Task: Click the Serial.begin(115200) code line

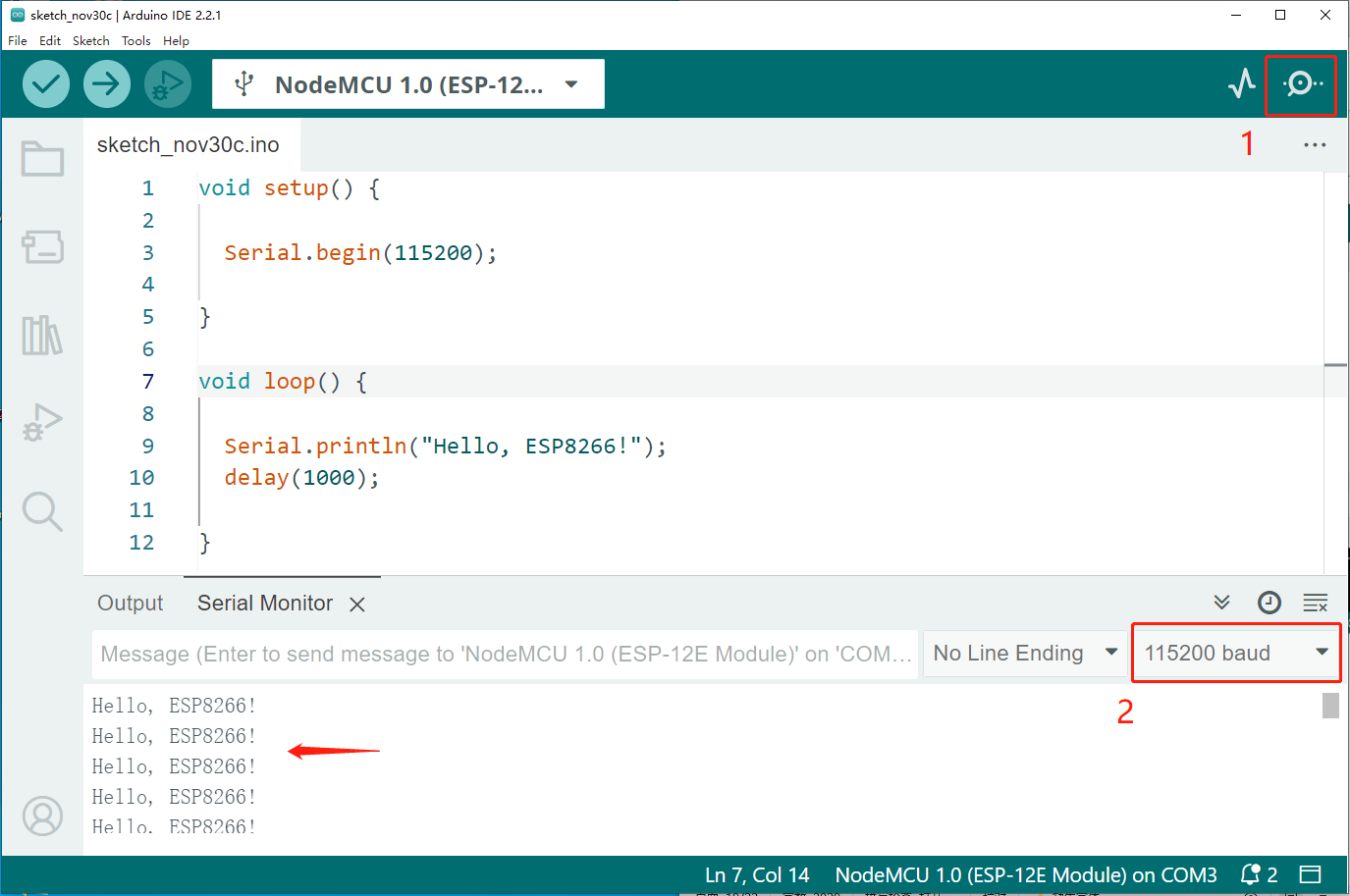Action: (360, 252)
